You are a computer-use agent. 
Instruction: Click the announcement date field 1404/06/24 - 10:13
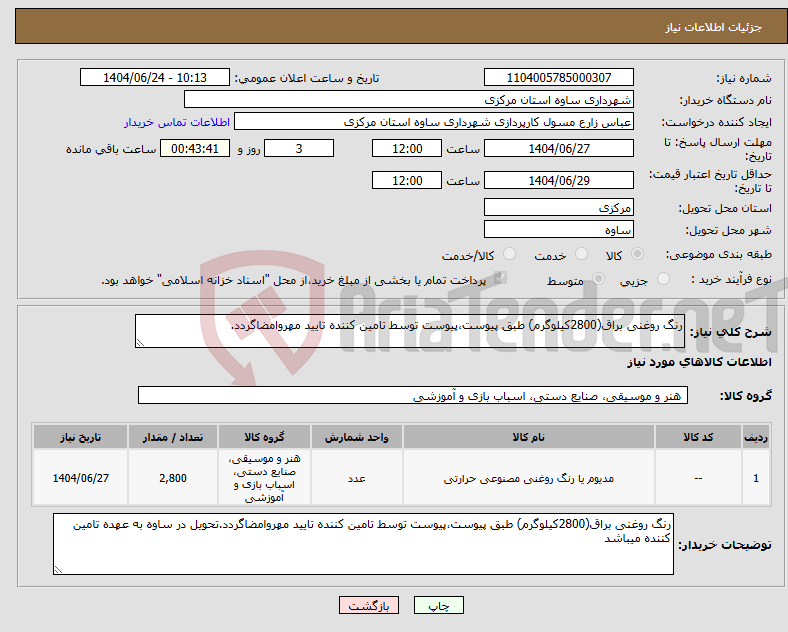(155, 77)
